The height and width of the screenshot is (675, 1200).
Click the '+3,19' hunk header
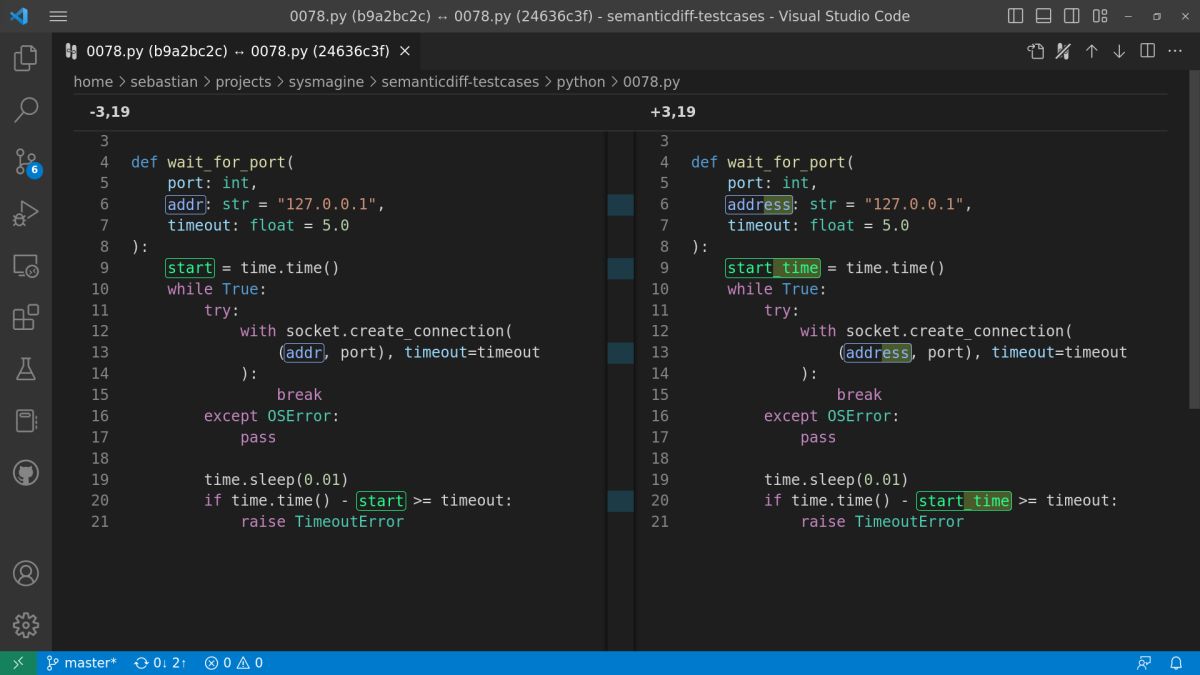[672, 112]
